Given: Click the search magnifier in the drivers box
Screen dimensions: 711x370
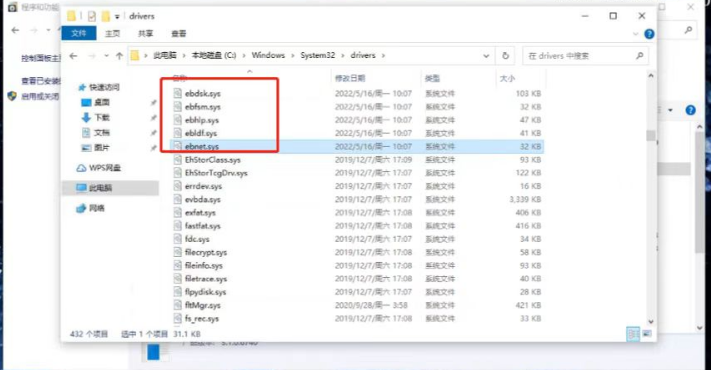Looking at the screenshot, I should 639,55.
